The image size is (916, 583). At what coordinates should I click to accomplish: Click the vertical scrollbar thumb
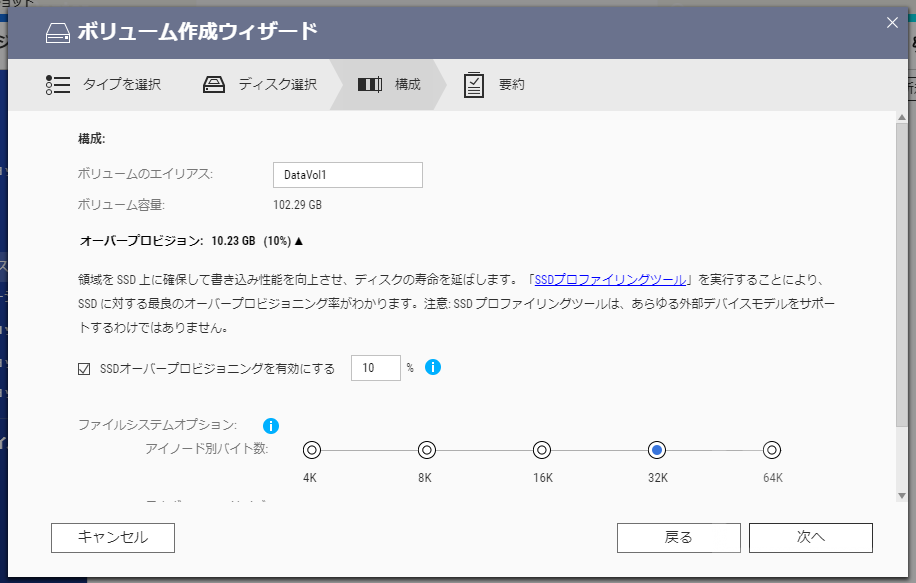coord(902,275)
